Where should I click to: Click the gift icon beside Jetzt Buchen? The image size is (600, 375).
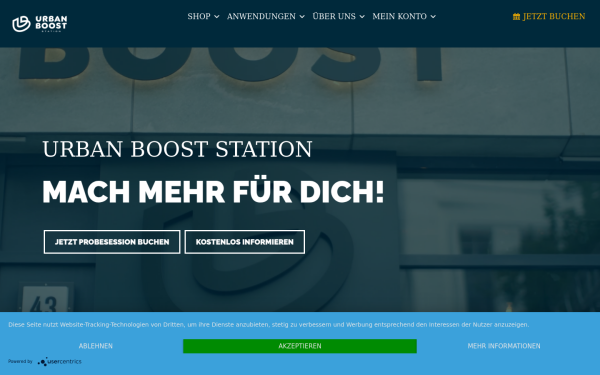click(x=516, y=16)
